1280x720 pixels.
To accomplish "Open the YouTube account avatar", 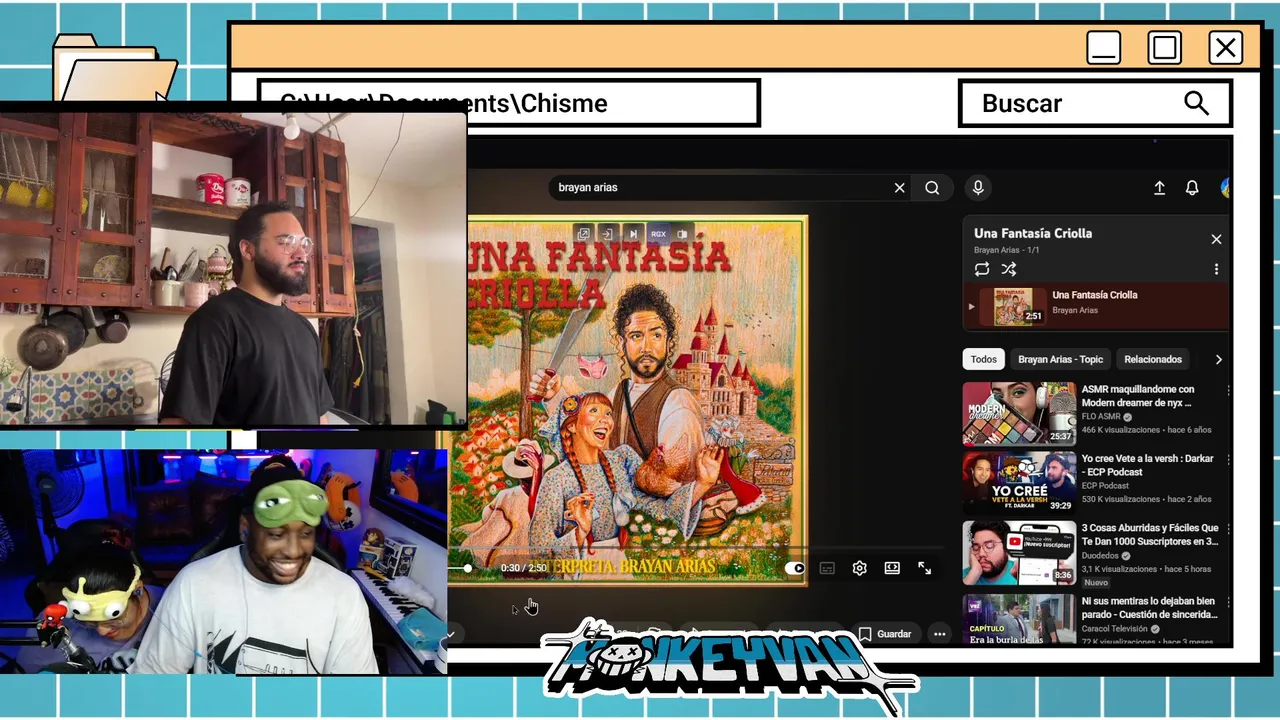I will coord(1226,188).
